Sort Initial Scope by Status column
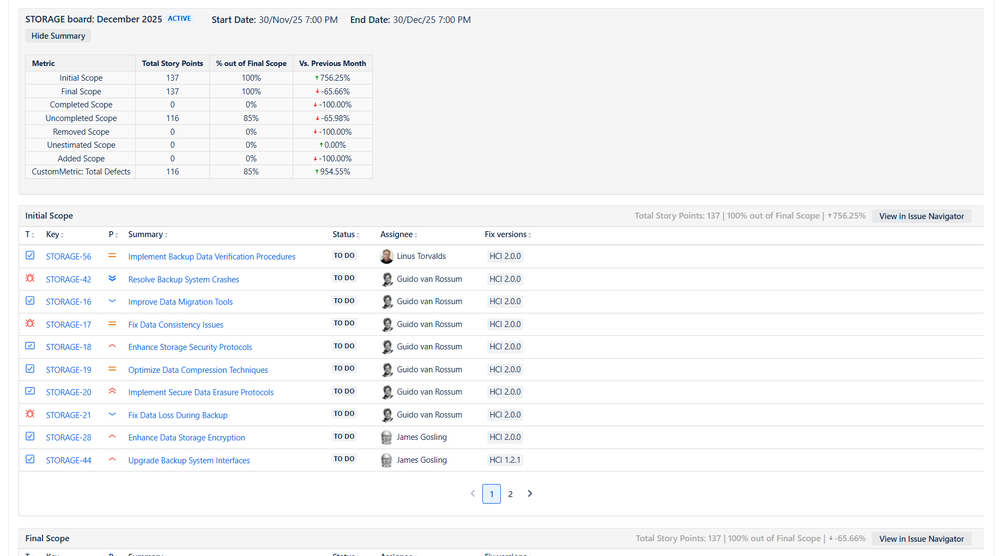Viewport: 999px width, 556px height. (345, 234)
